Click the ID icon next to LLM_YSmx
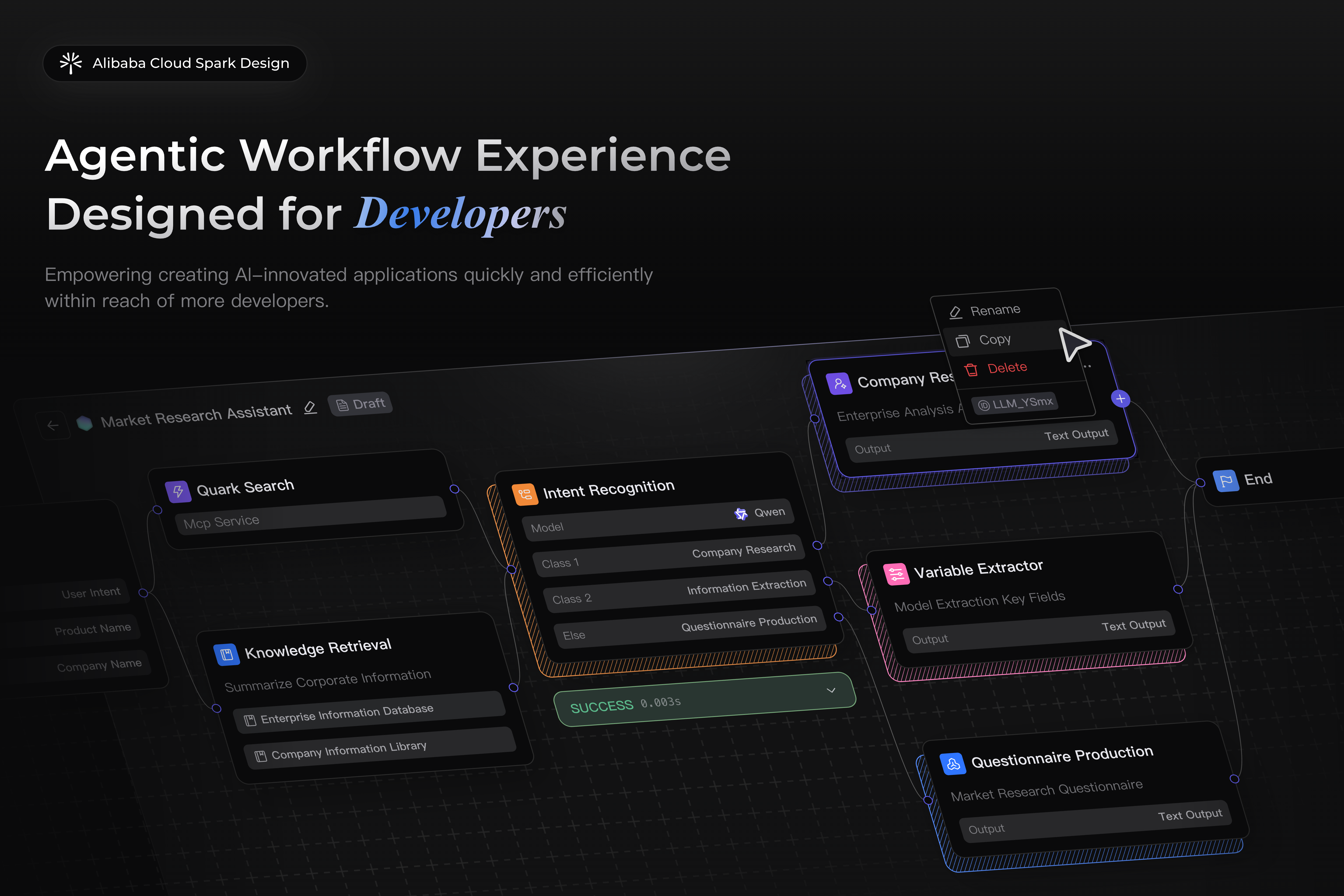 pos(984,406)
